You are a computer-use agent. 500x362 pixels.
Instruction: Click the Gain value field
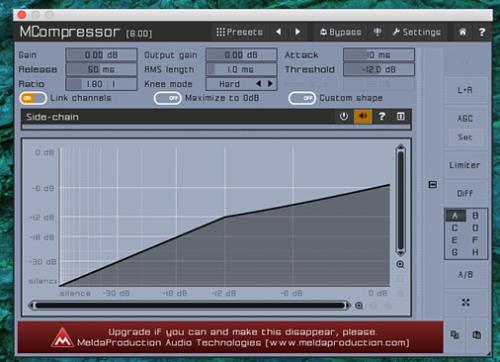pos(101,55)
